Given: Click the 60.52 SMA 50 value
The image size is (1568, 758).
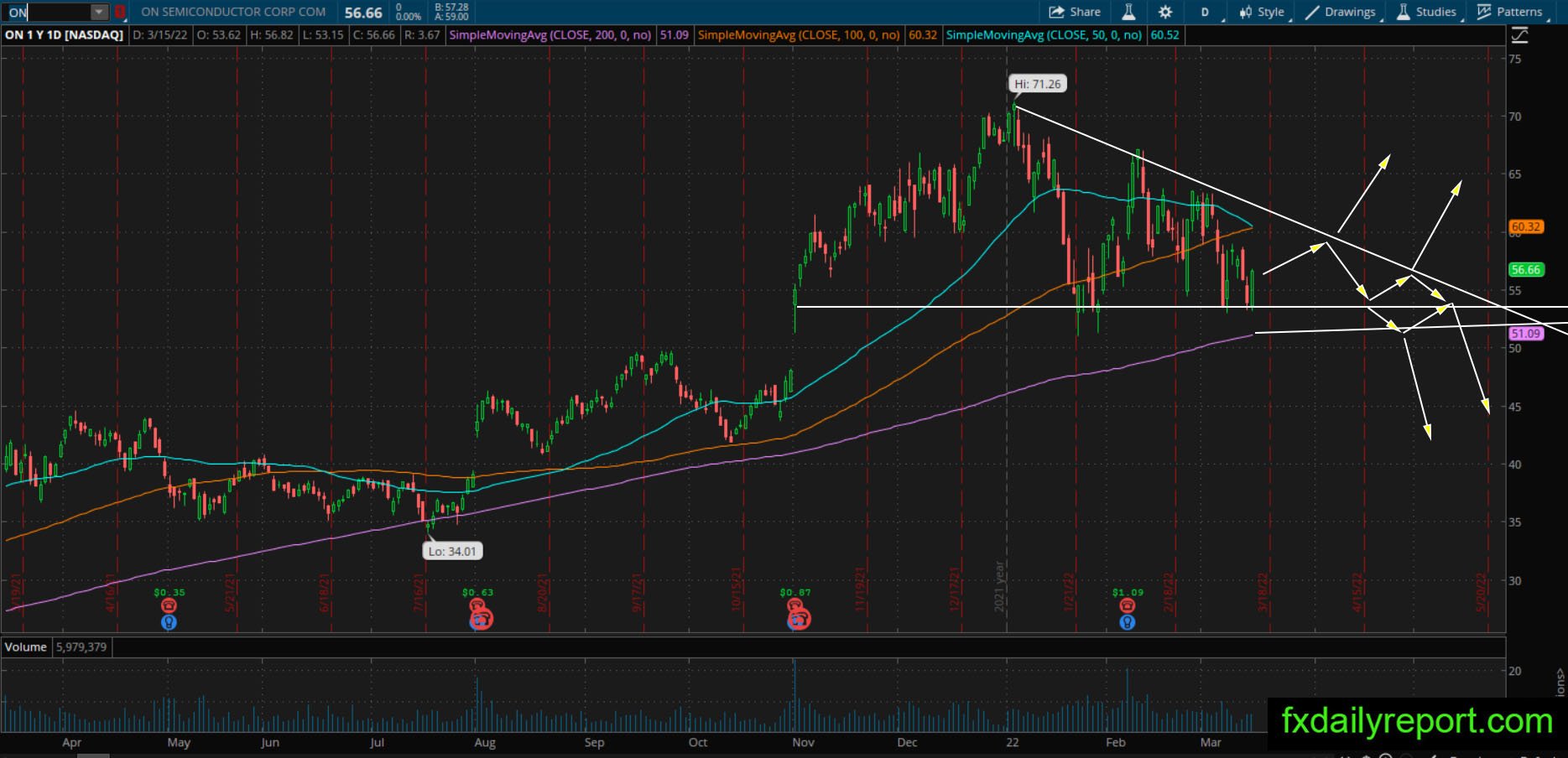Looking at the screenshot, I should 1164,35.
